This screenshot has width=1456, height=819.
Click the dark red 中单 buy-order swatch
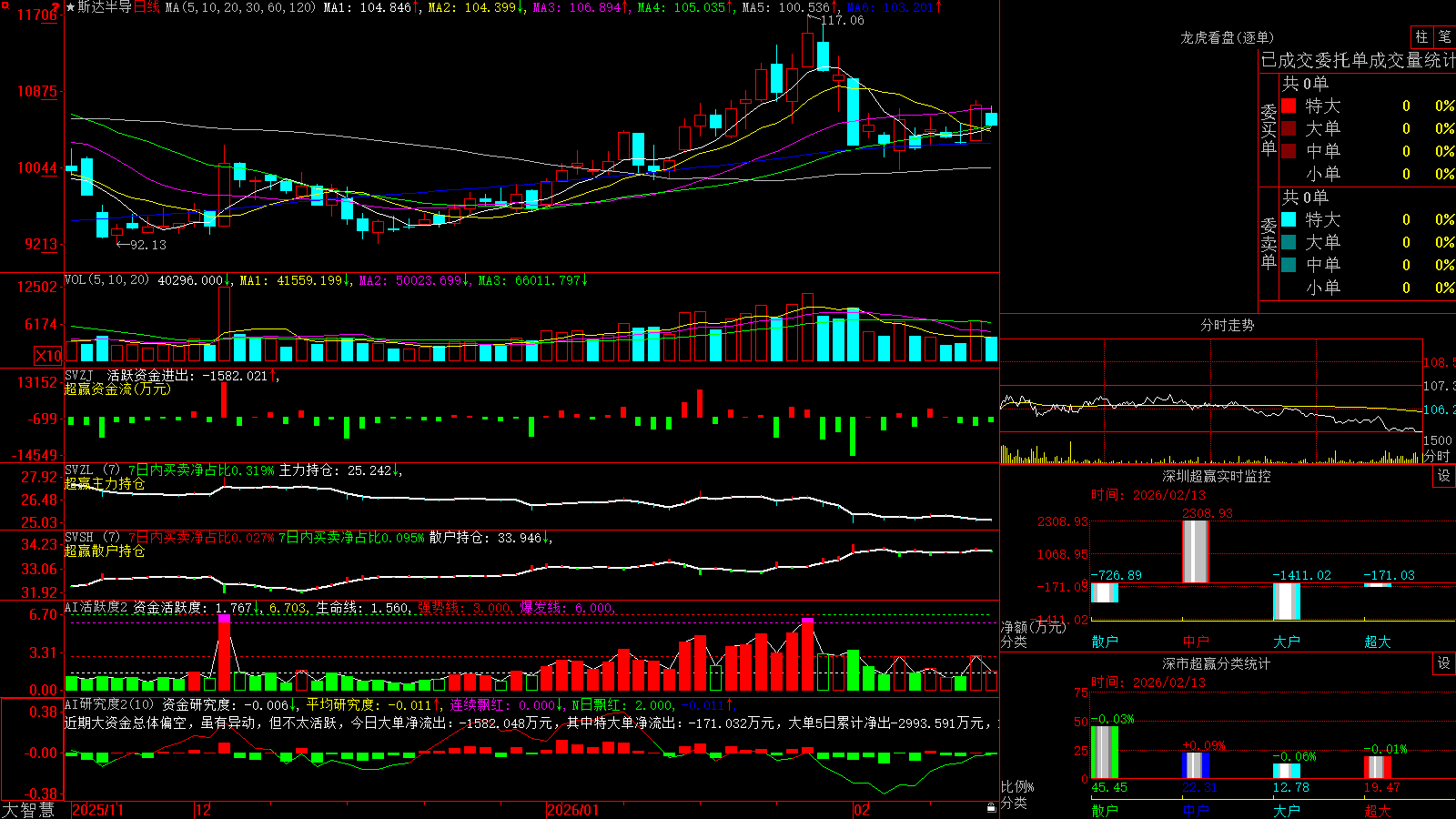pyautogui.click(x=1289, y=151)
